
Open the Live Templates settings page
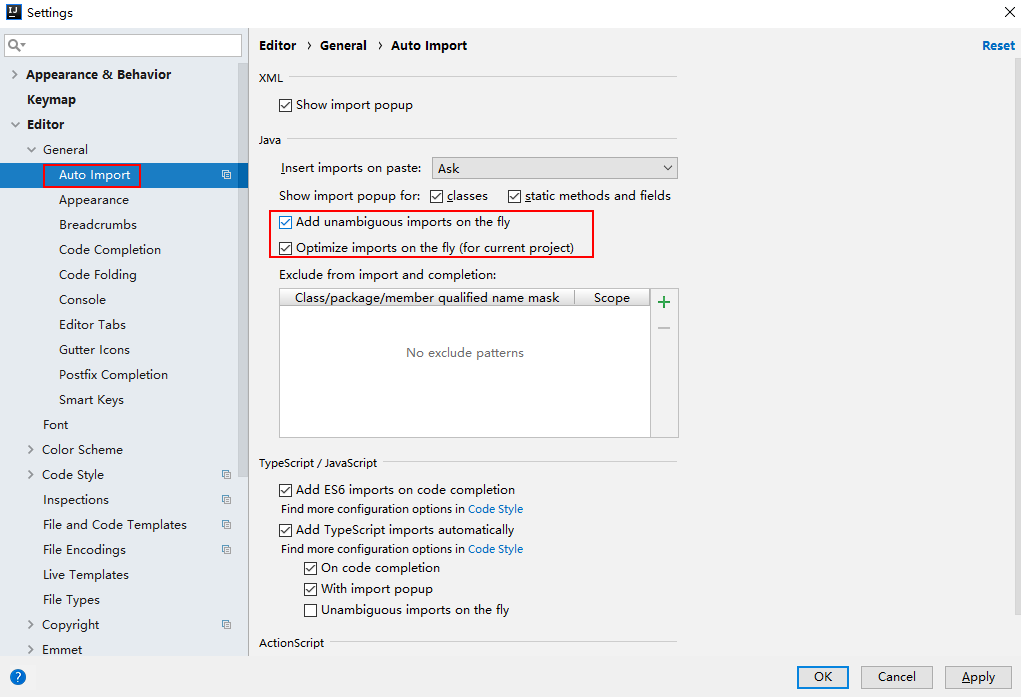(86, 575)
